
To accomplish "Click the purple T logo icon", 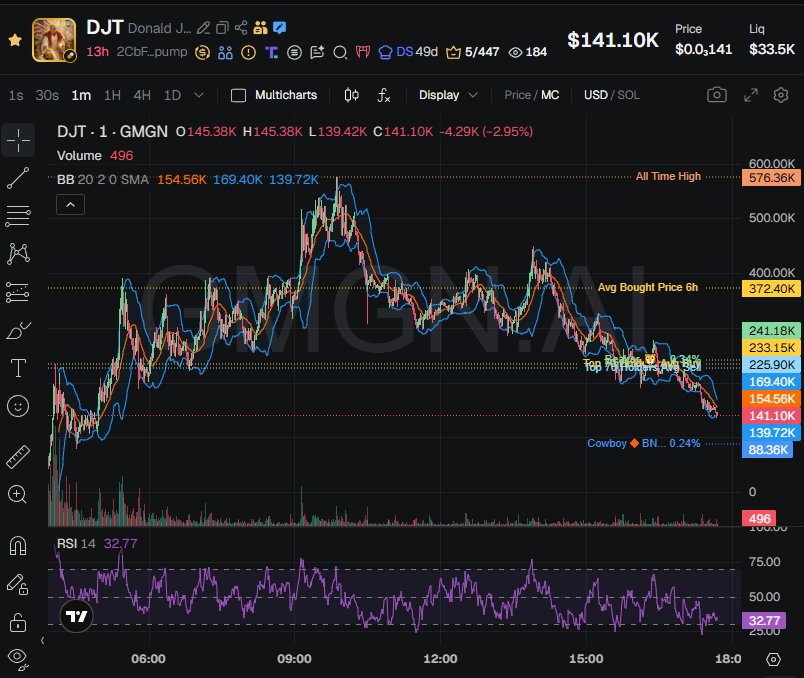I will coord(271,52).
